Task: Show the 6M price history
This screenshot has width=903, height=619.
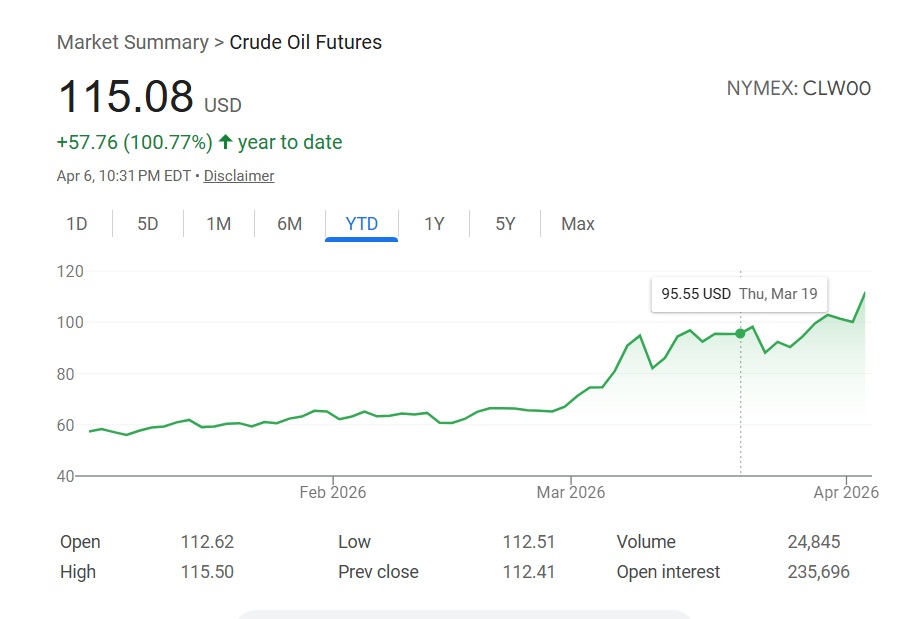Action: point(290,224)
